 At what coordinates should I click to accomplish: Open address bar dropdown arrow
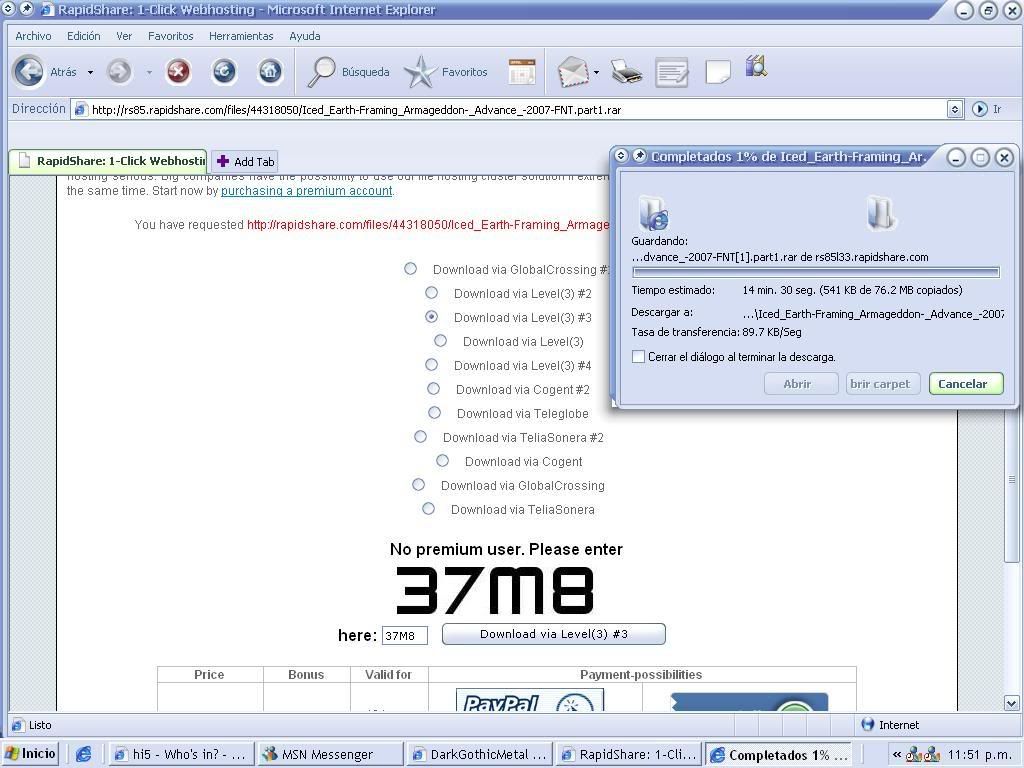point(955,109)
